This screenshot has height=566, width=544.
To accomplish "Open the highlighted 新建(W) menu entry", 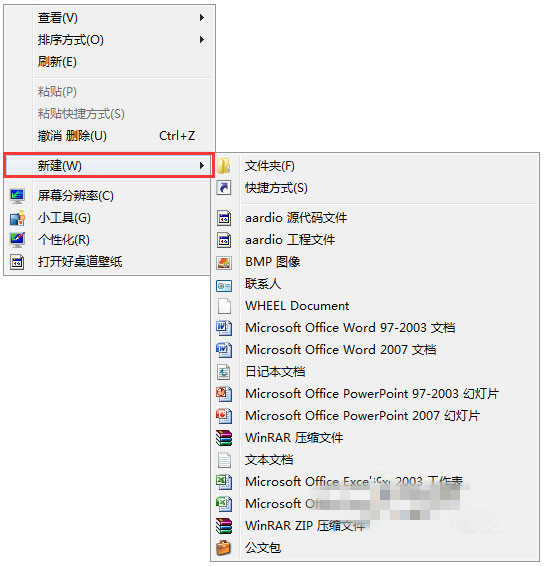I will (x=109, y=166).
